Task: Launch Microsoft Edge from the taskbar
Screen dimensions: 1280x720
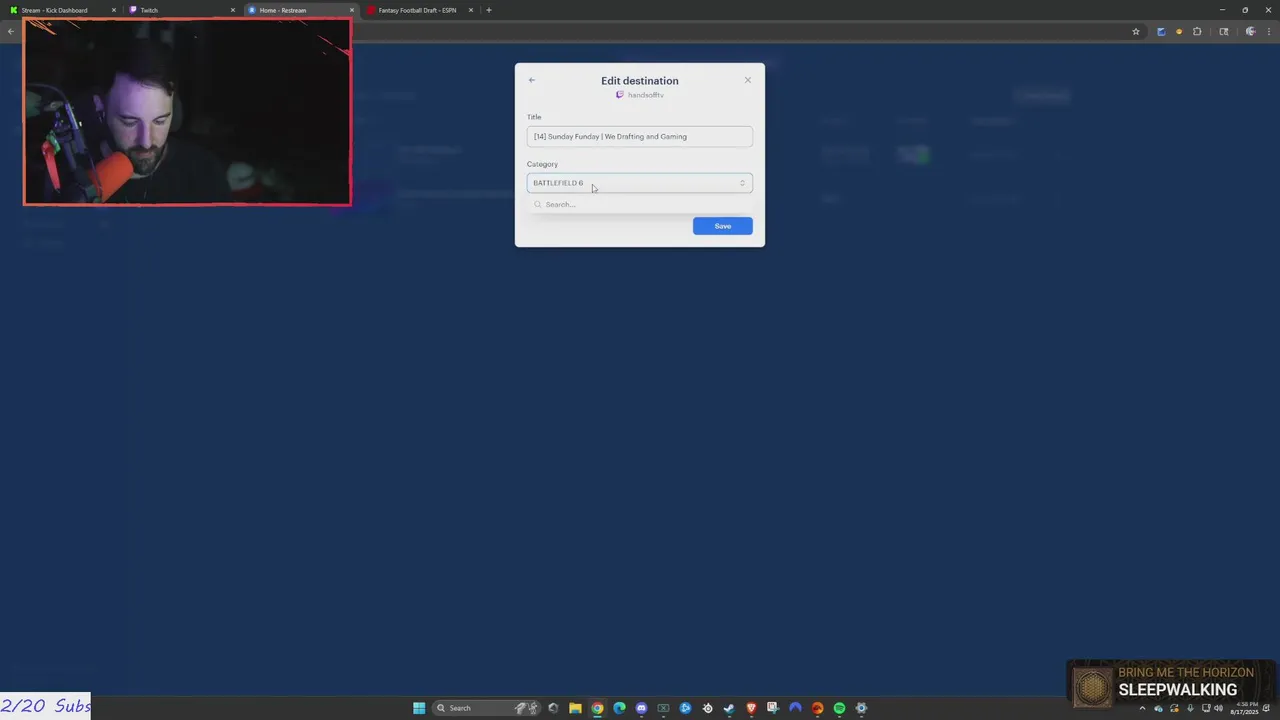Action: click(x=619, y=708)
